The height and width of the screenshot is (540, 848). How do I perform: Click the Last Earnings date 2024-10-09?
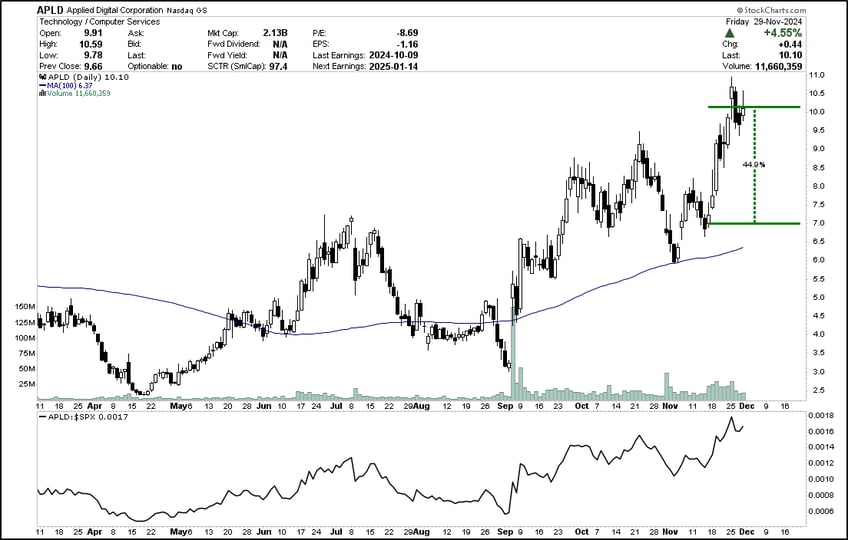tap(394, 55)
